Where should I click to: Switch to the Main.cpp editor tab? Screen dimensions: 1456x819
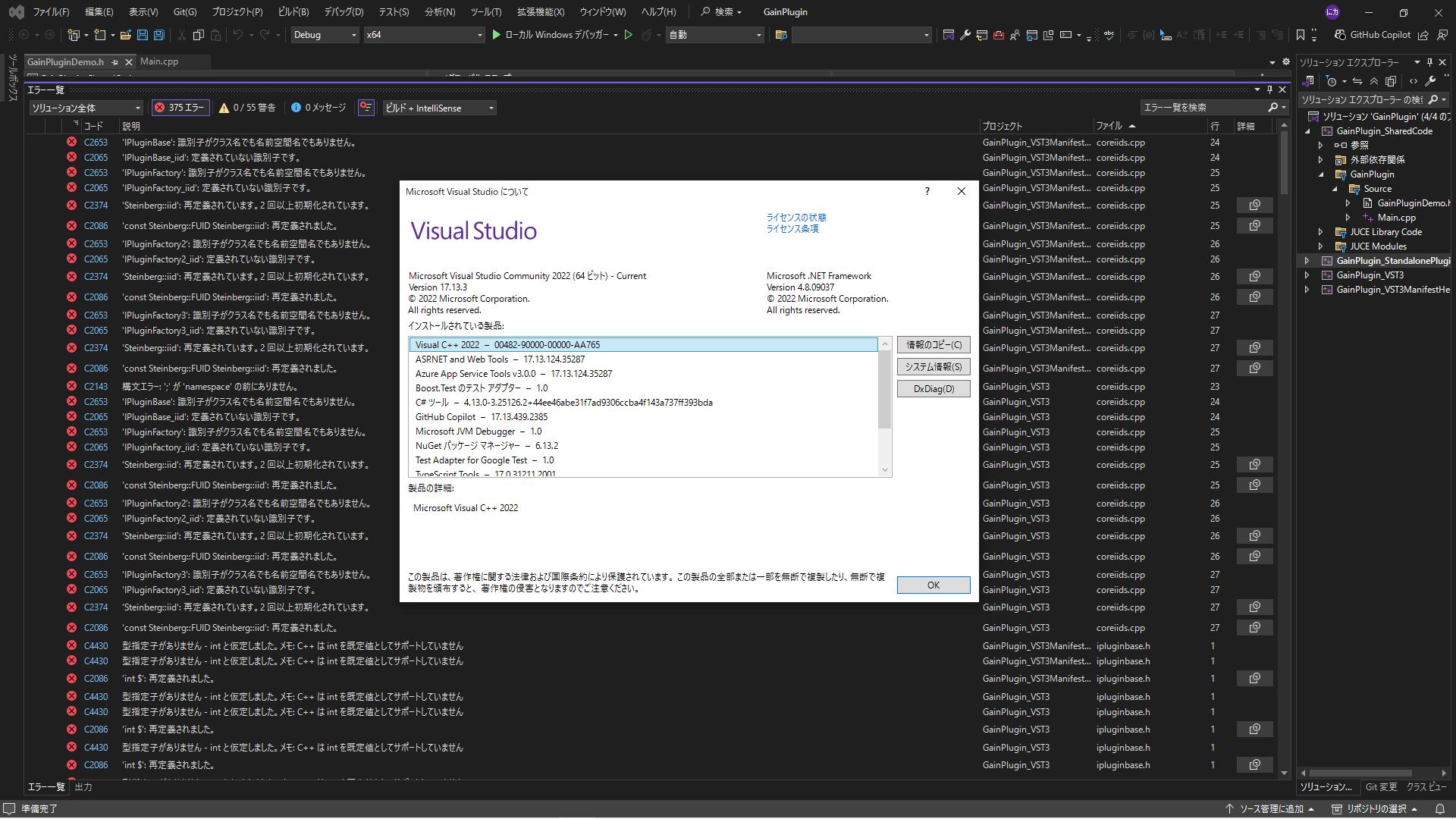pyautogui.click(x=159, y=61)
